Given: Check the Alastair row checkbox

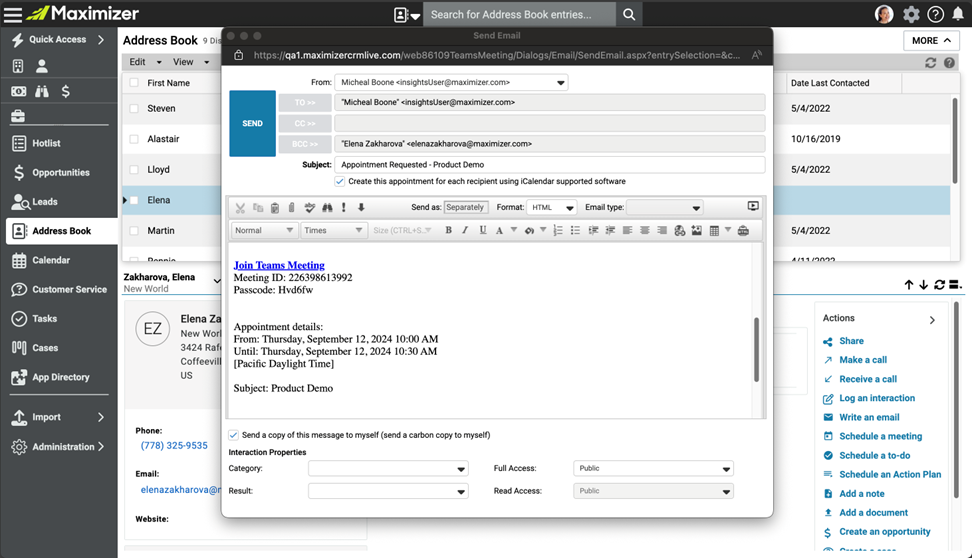Looking at the screenshot, I should click(x=134, y=139).
